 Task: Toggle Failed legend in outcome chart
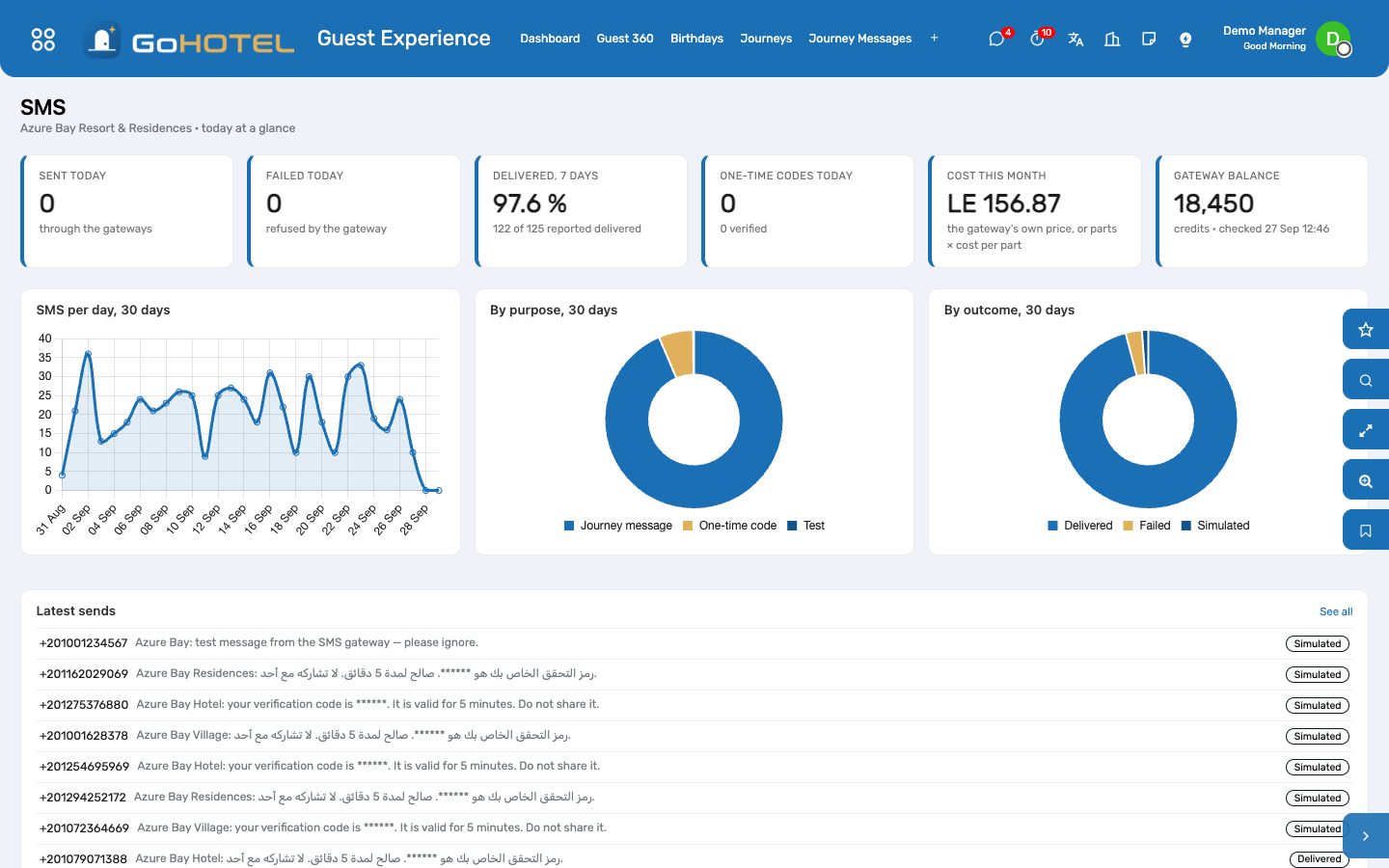[1147, 526]
